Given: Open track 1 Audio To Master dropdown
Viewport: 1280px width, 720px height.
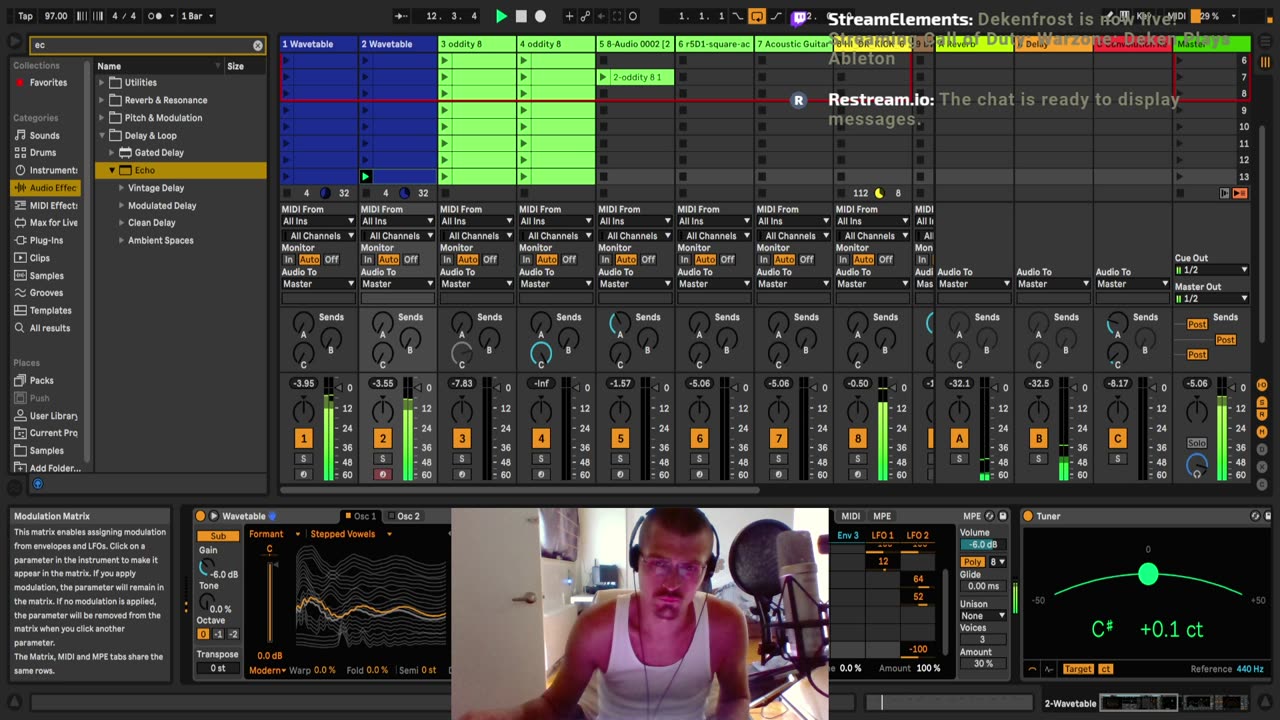Looking at the screenshot, I should coord(318,284).
